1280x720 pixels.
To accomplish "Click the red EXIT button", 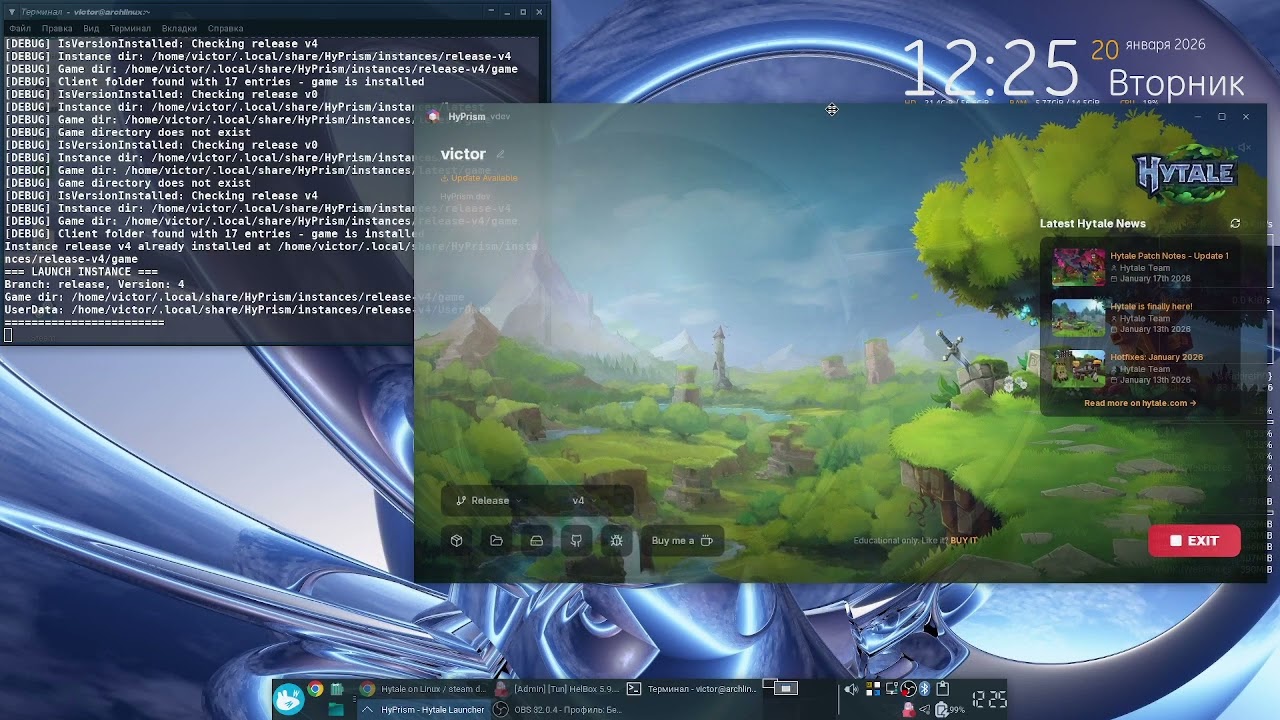I will (1194, 541).
